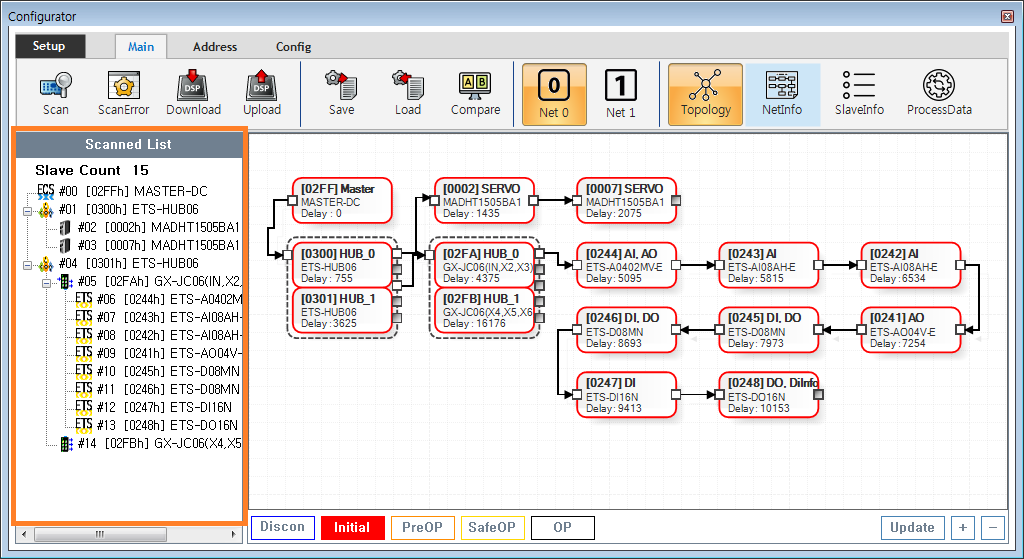This screenshot has height=559, width=1024.
Task: Open the ProcessData view
Action: [939, 94]
